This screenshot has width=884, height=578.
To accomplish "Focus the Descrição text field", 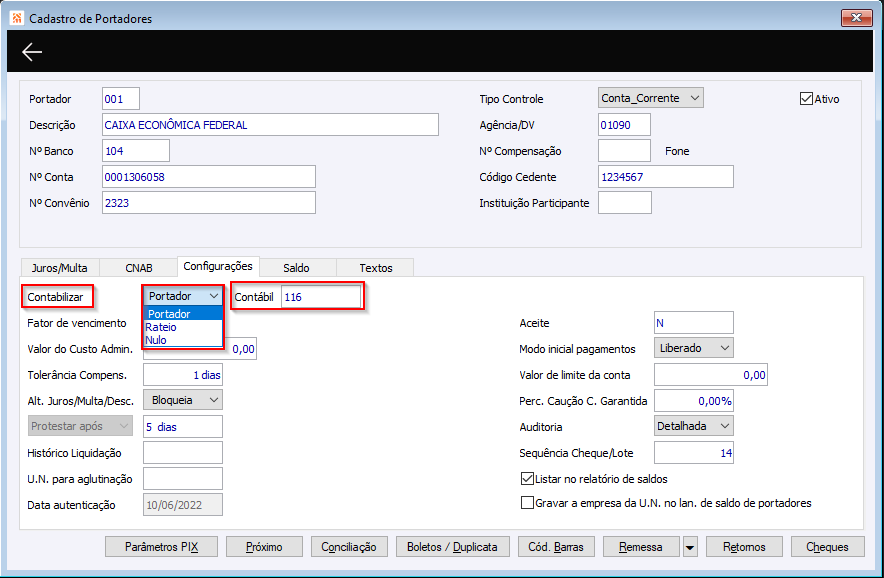I will (x=270, y=125).
